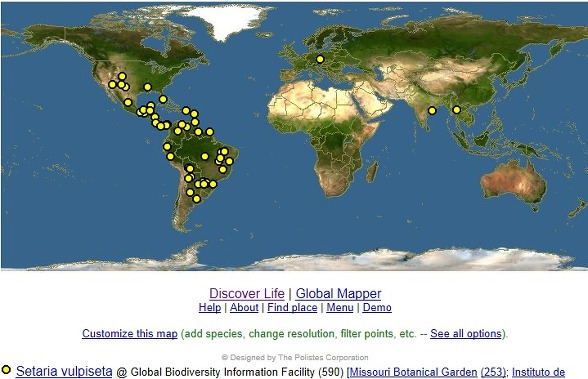Open the Help link

210,307
